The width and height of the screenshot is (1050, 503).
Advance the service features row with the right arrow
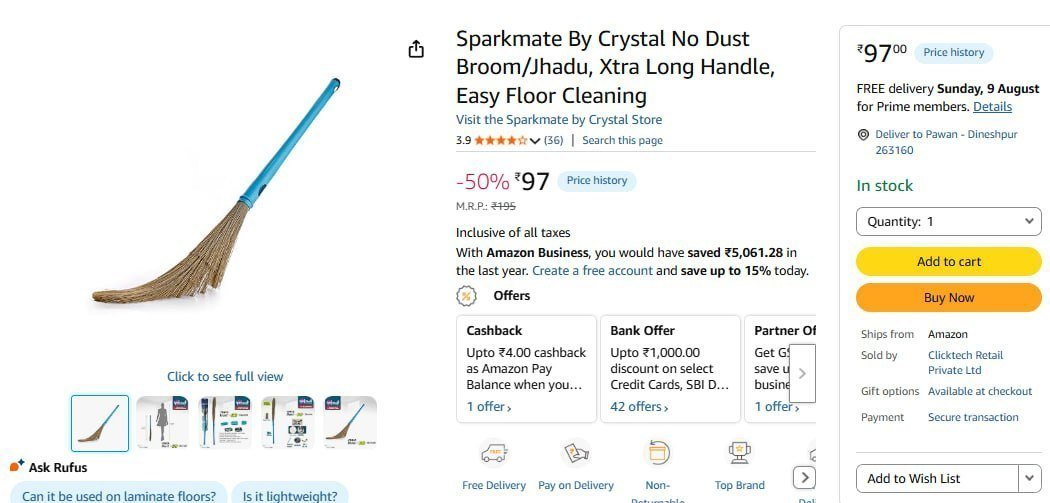click(804, 478)
